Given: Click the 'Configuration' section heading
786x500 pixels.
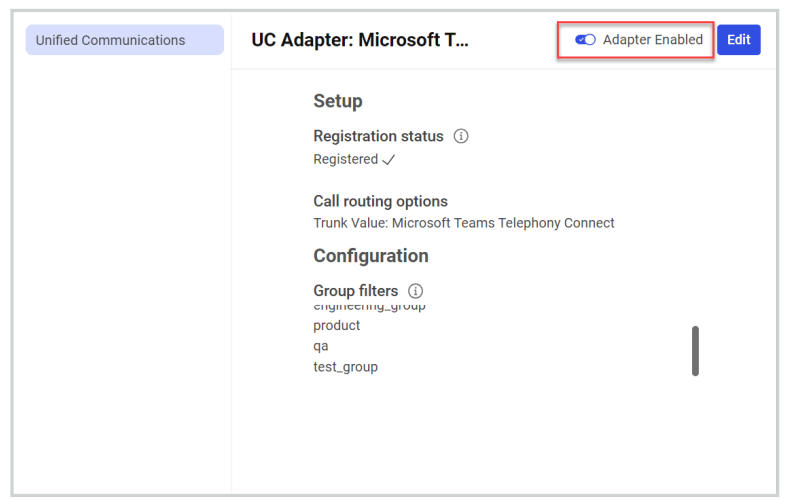Looking at the screenshot, I should tap(371, 256).
